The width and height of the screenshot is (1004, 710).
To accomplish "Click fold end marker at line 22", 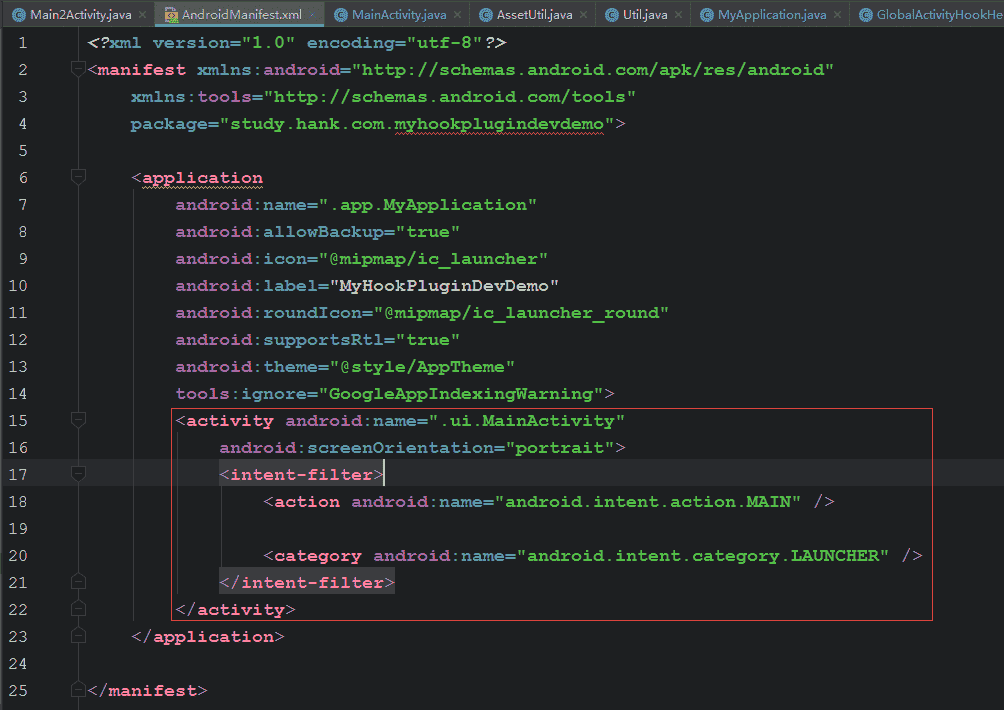I will click(x=78, y=608).
